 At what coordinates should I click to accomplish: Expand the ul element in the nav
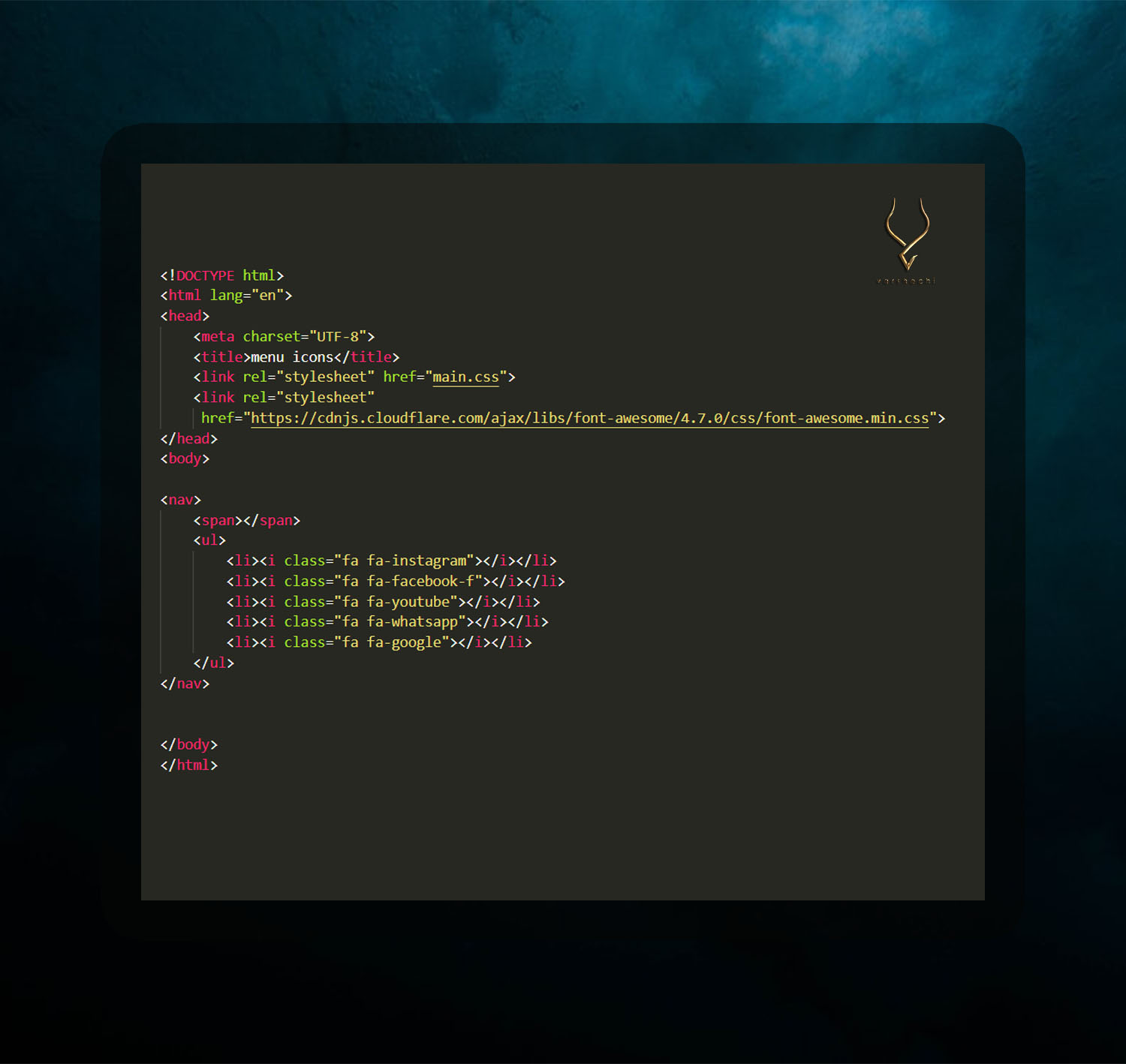209,540
